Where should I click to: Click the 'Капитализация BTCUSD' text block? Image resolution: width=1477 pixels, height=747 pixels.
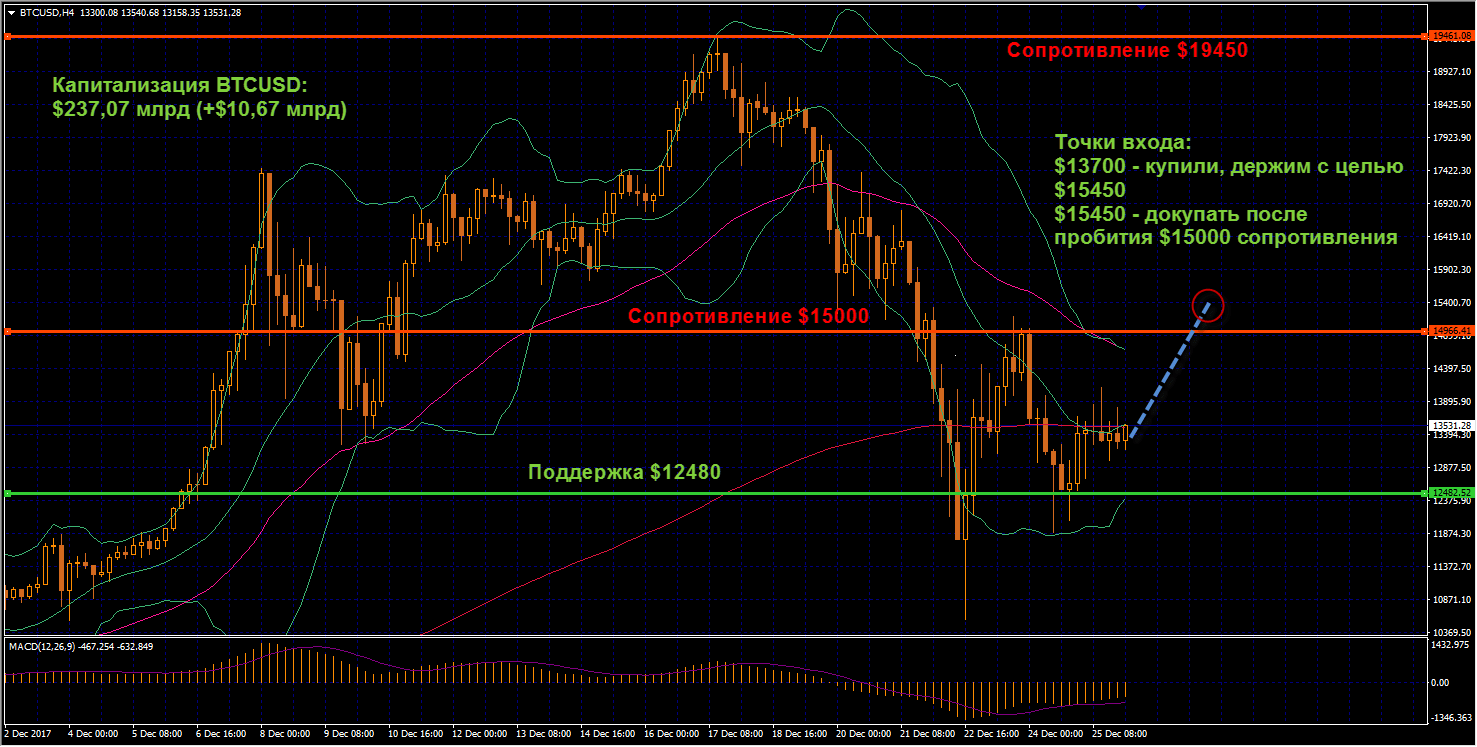(x=200, y=98)
